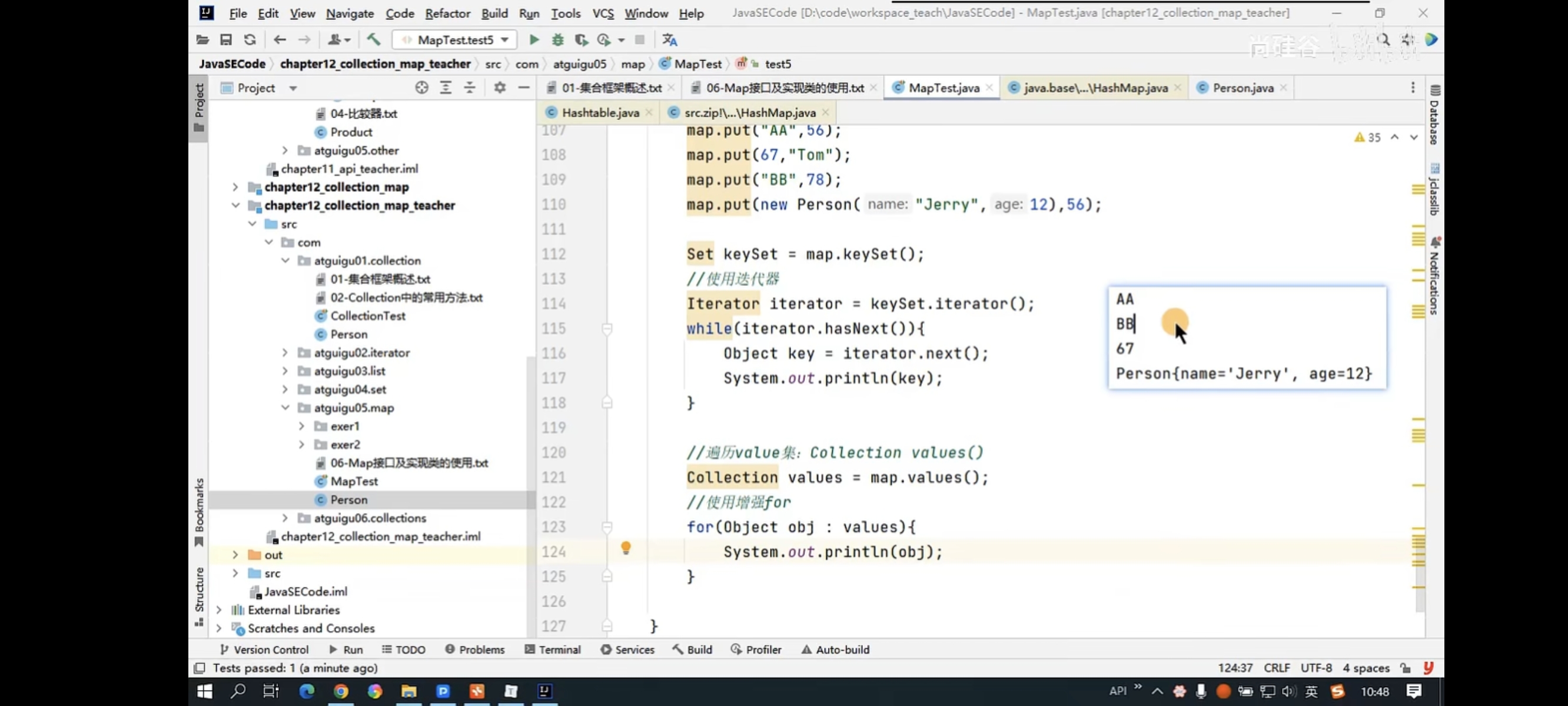Viewport: 1568px width, 706px height.
Task: Click the Problems tool window button
Action: click(x=475, y=650)
